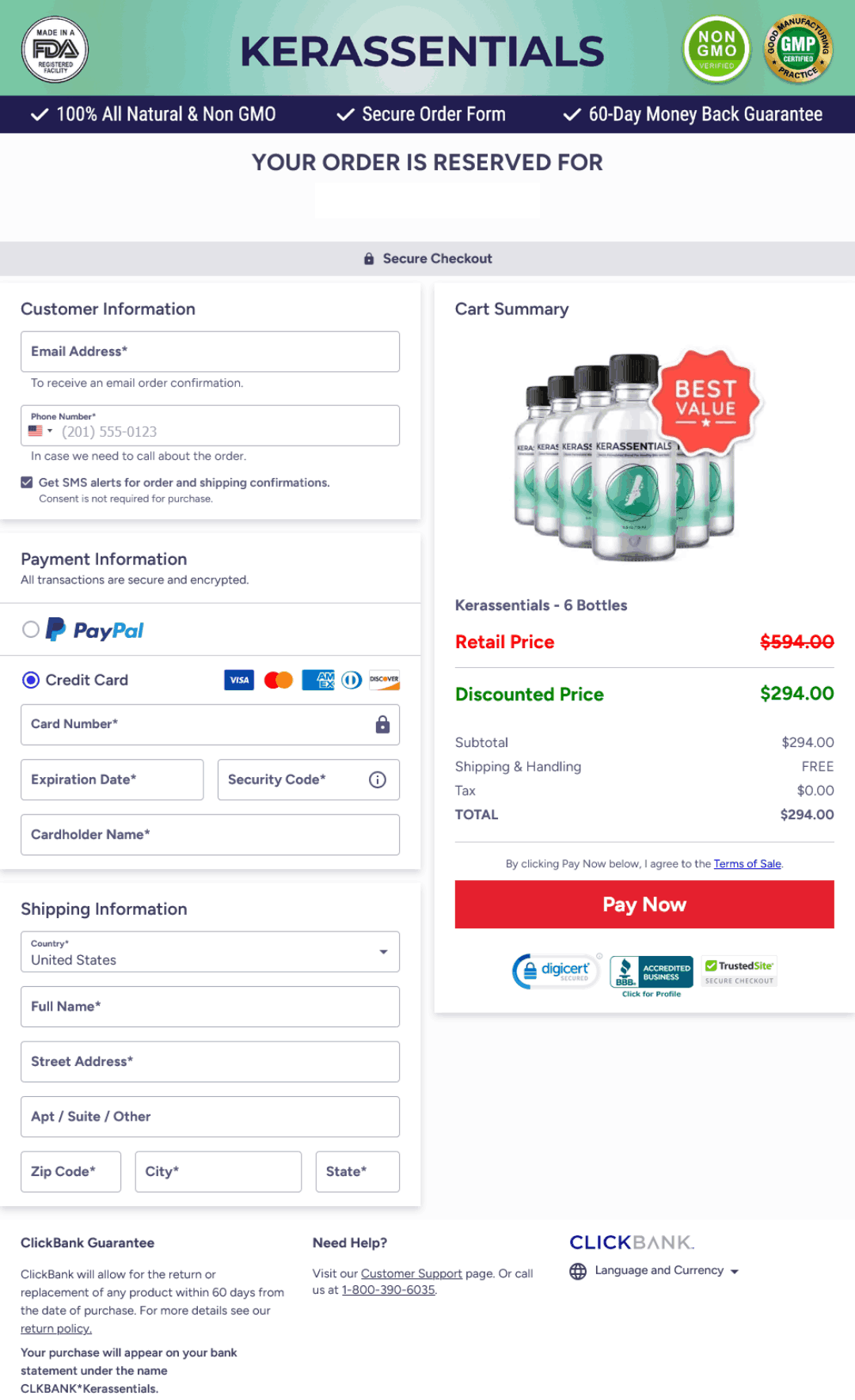Open the Terms of Sale link

tap(747, 863)
